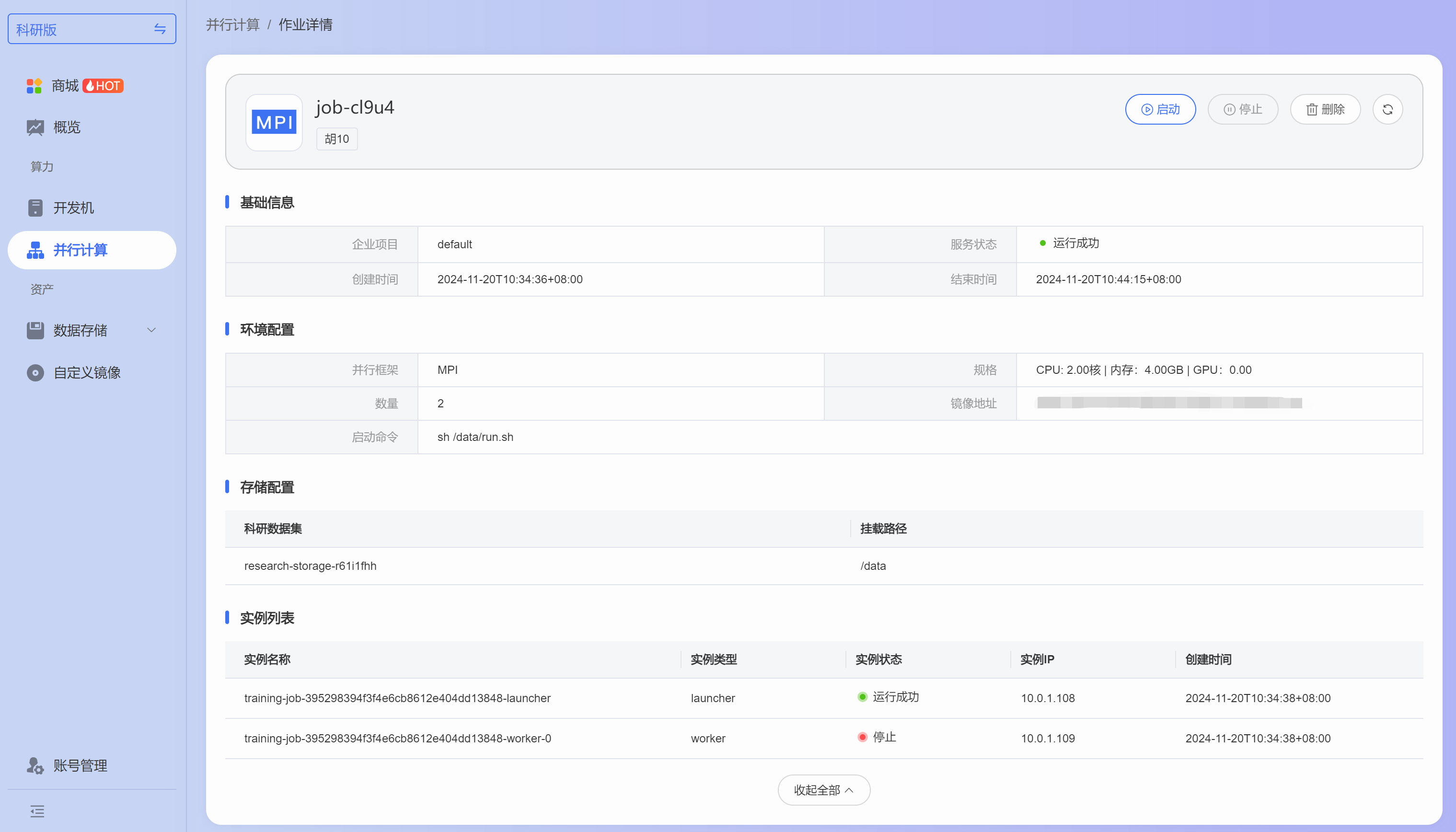The height and width of the screenshot is (832, 1456).
Task: Start the job with 启动 button
Action: click(1160, 109)
